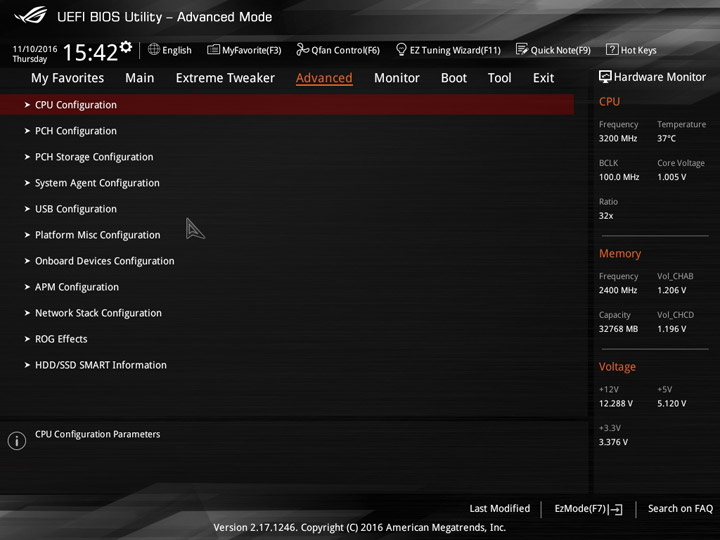Switch to EzMode(F7) label
720x540 pixels.
point(580,508)
